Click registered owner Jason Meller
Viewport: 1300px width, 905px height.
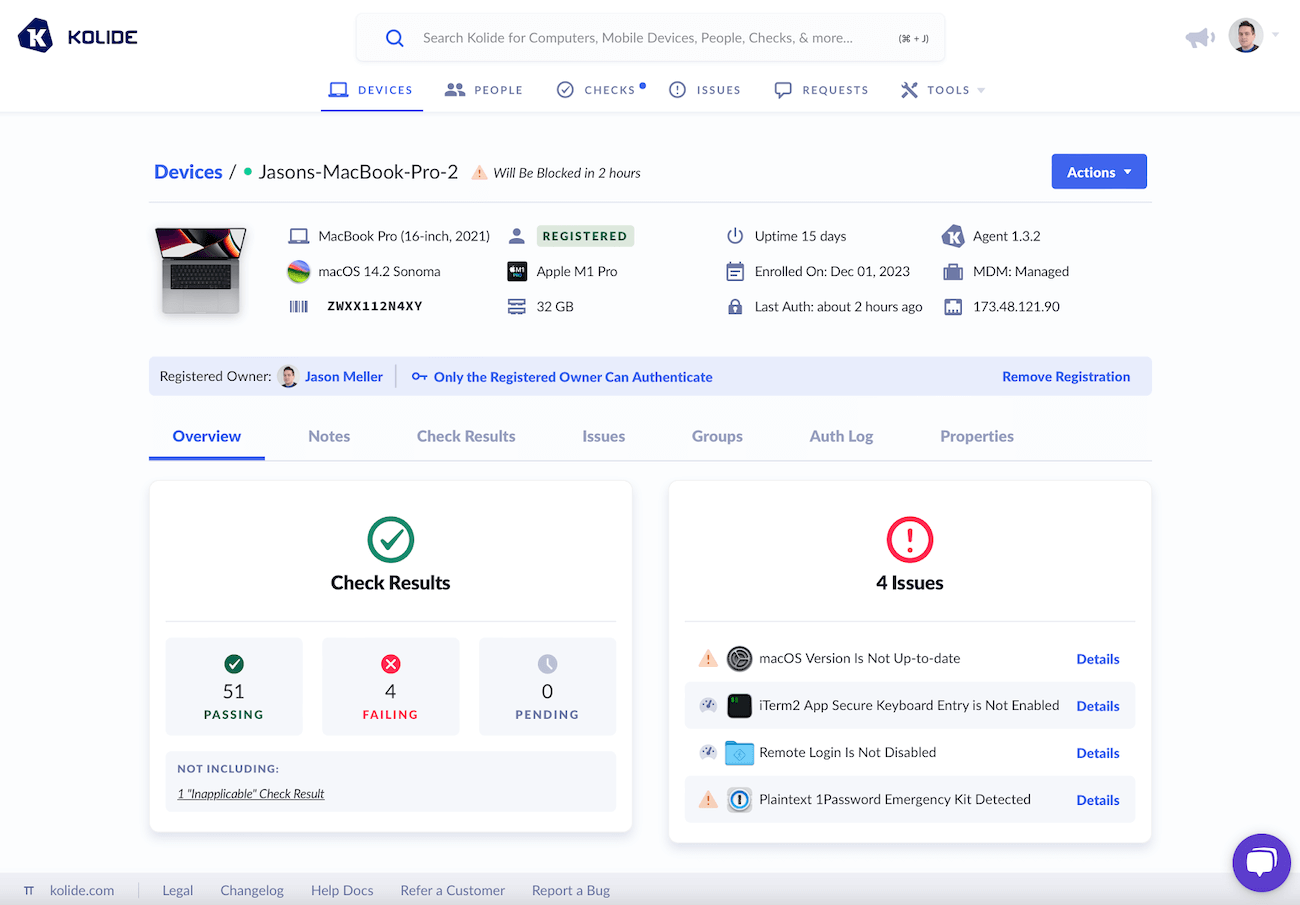click(x=343, y=376)
